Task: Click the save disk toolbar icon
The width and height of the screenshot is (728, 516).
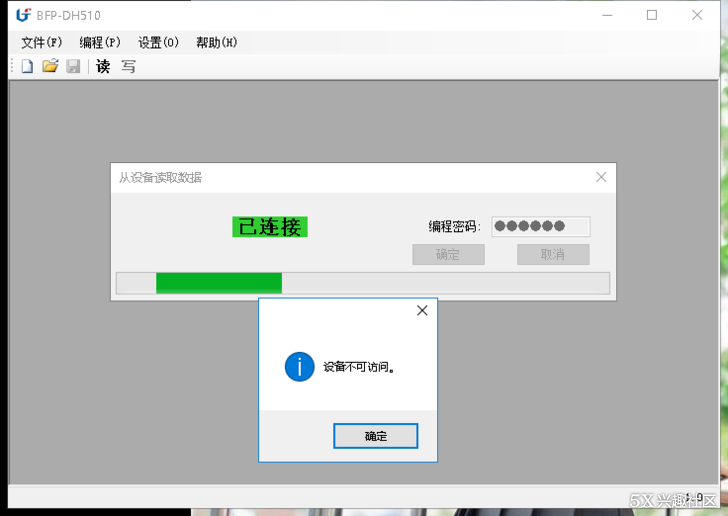Action: coord(73,67)
